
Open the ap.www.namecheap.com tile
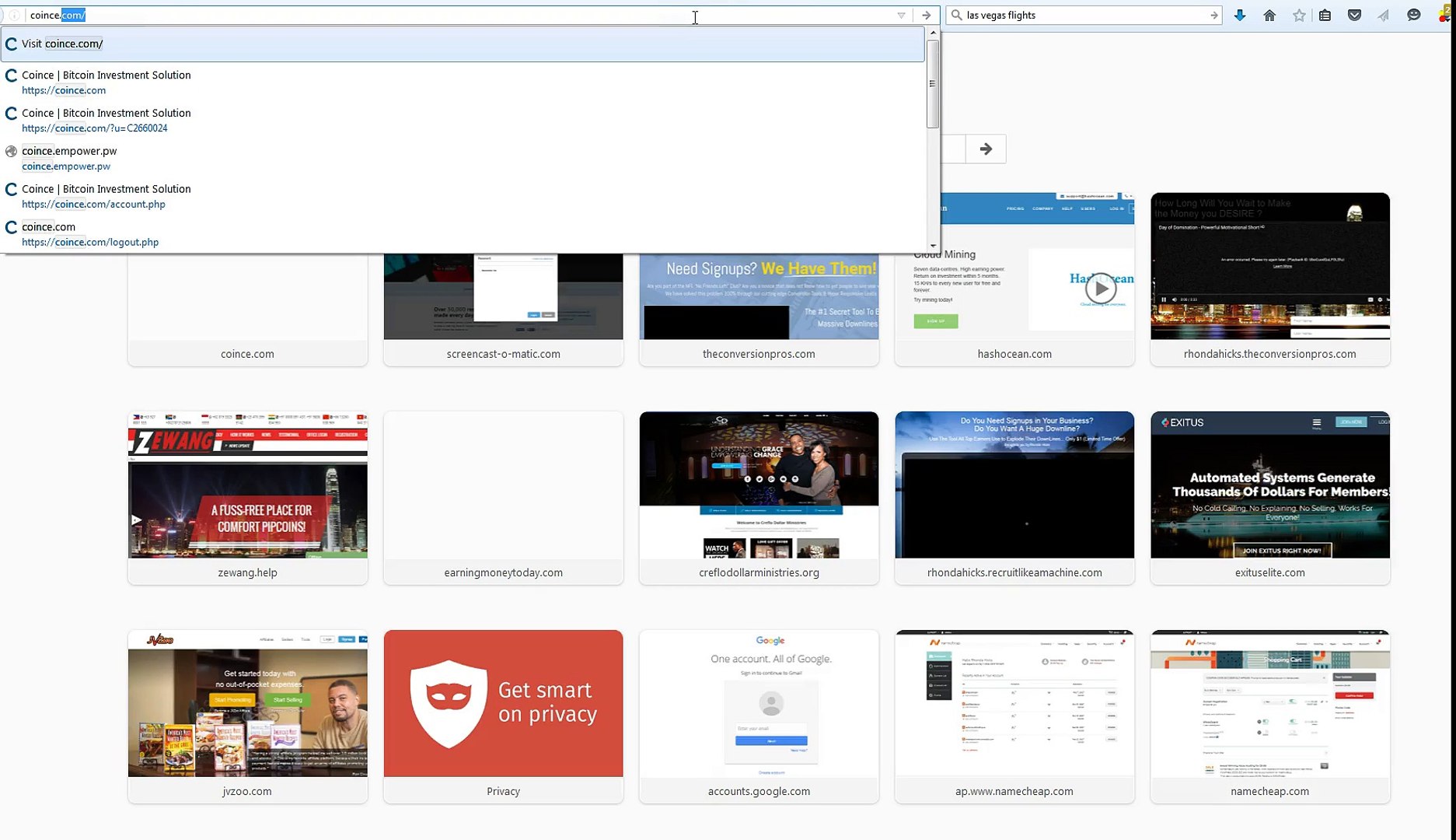point(1014,716)
